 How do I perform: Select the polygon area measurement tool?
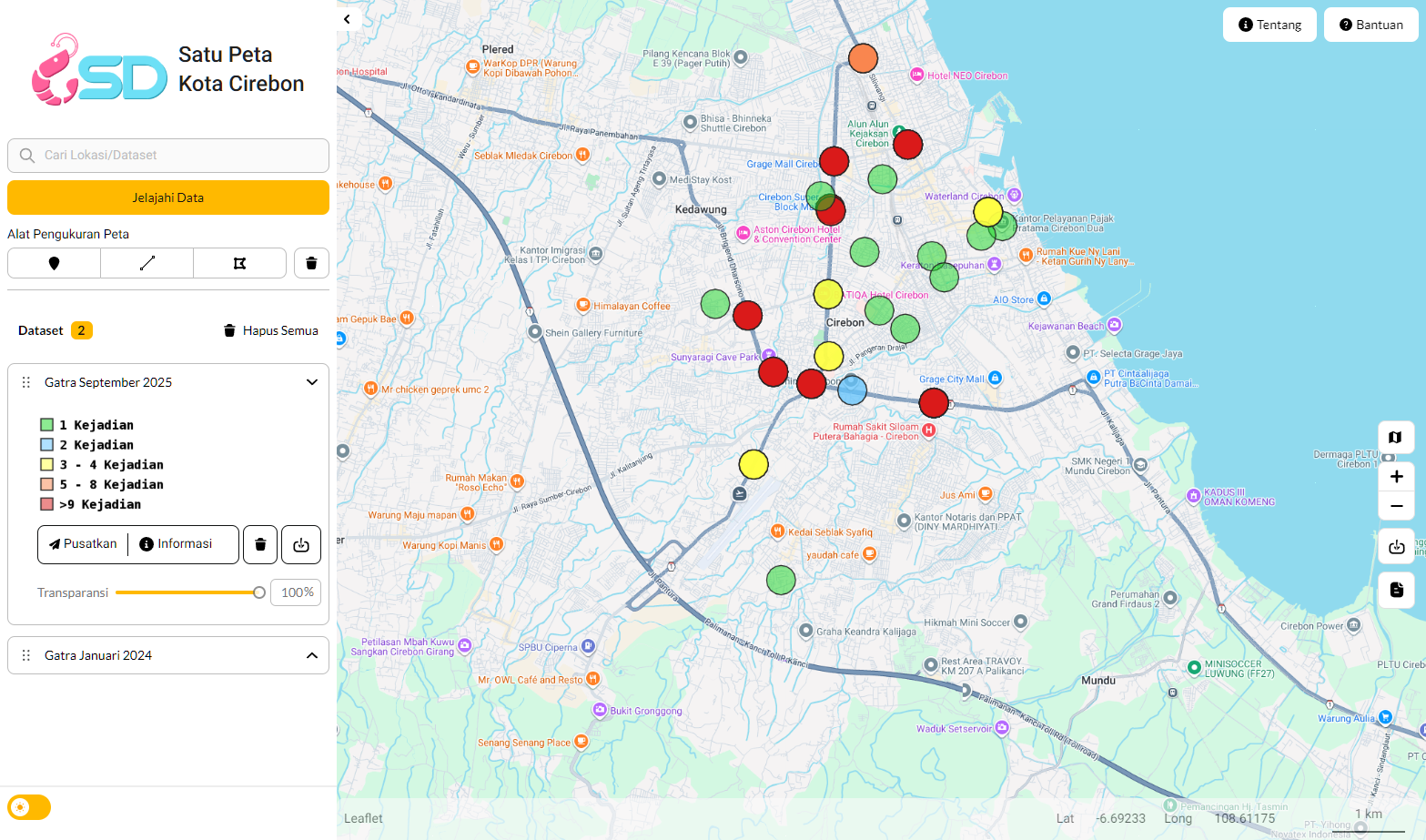point(239,263)
